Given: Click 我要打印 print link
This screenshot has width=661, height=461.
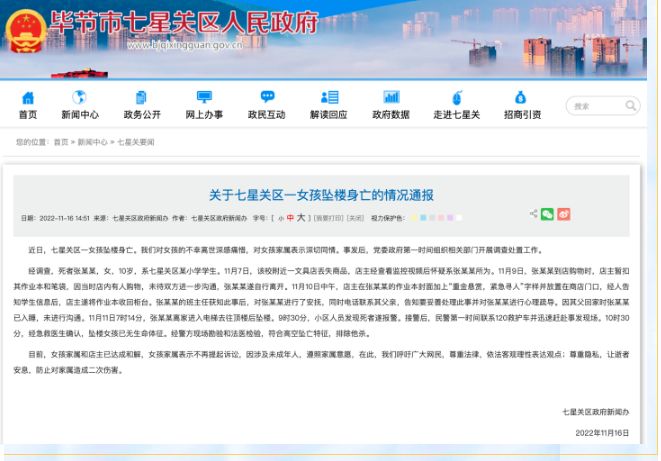Looking at the screenshot, I should click(330, 217).
